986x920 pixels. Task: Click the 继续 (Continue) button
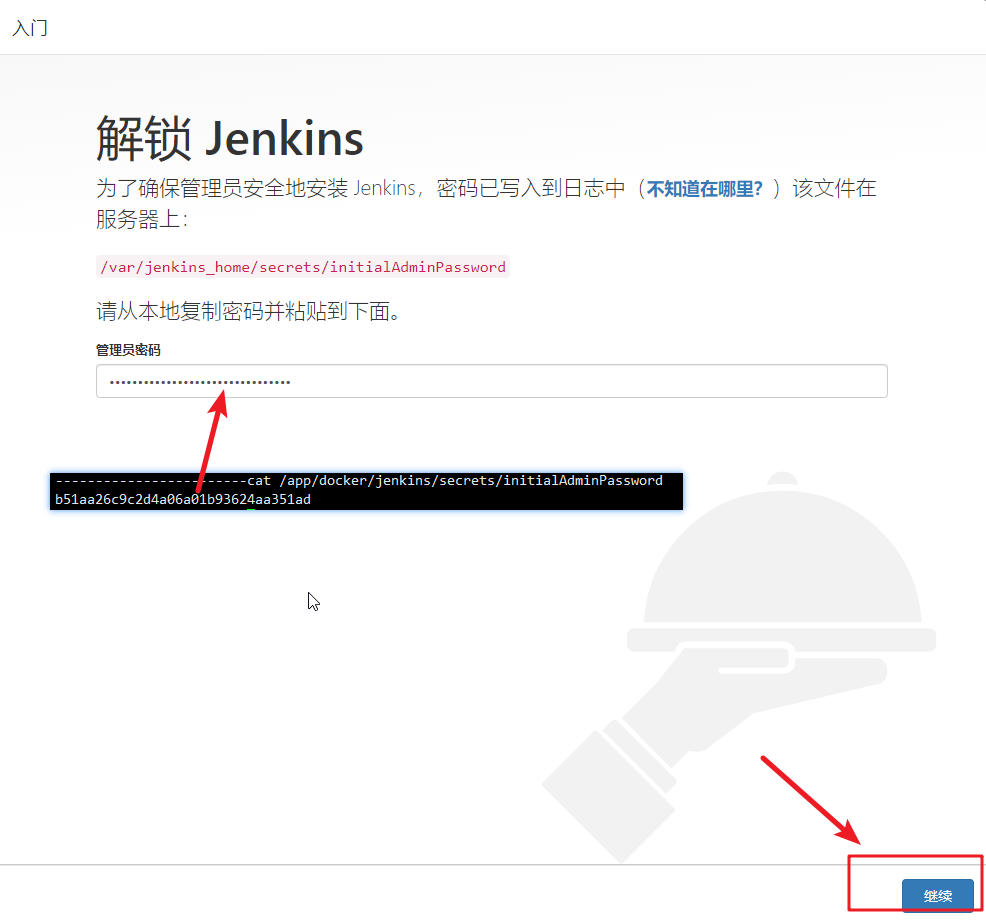click(x=938, y=895)
